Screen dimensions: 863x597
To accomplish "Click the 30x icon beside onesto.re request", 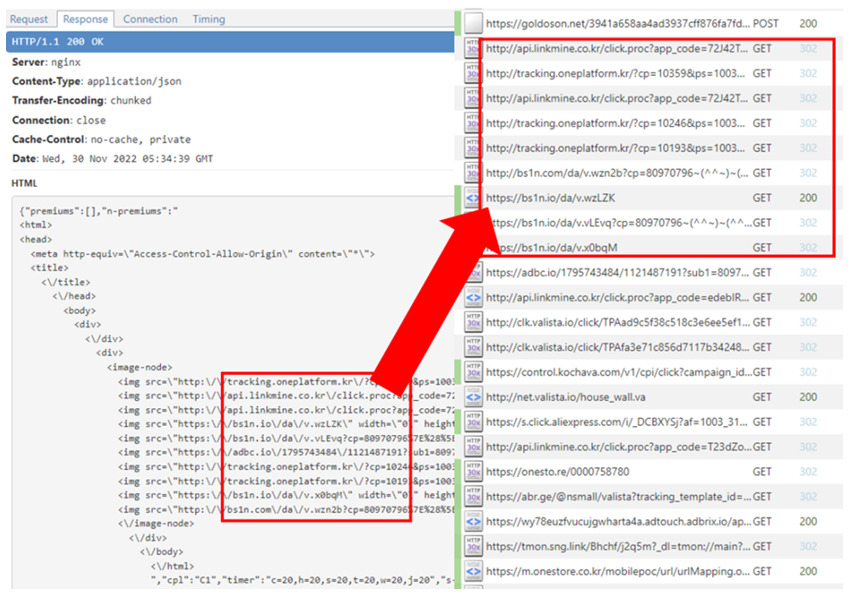I will (472, 472).
